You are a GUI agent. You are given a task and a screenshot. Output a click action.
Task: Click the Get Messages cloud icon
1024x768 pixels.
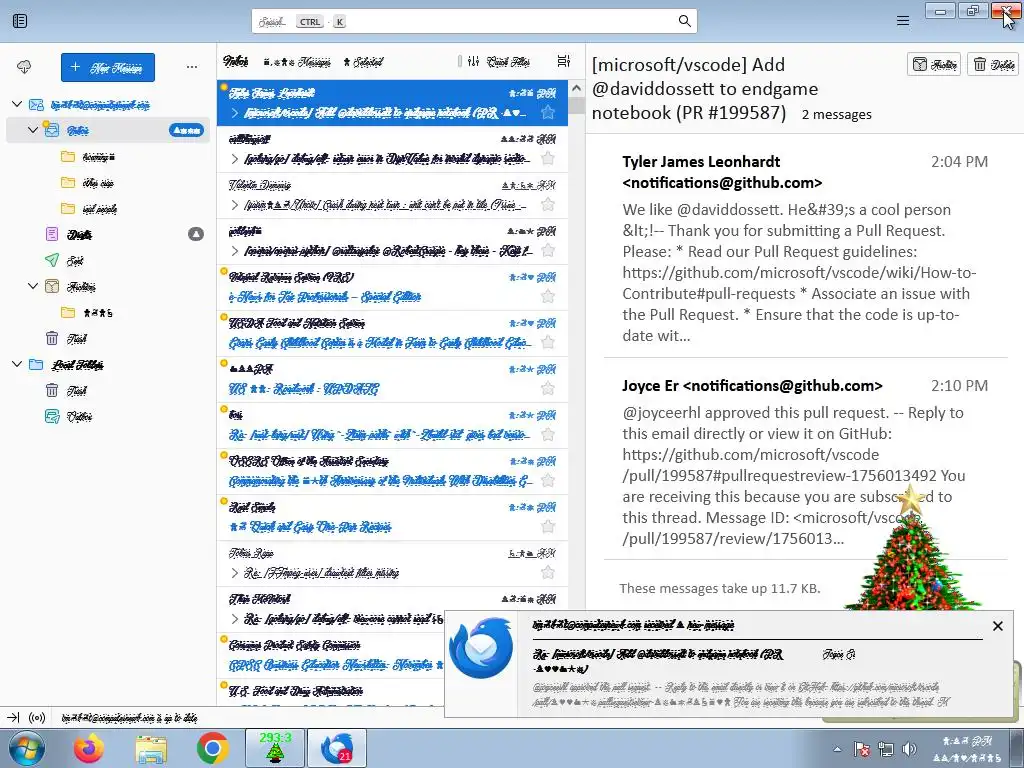24,67
